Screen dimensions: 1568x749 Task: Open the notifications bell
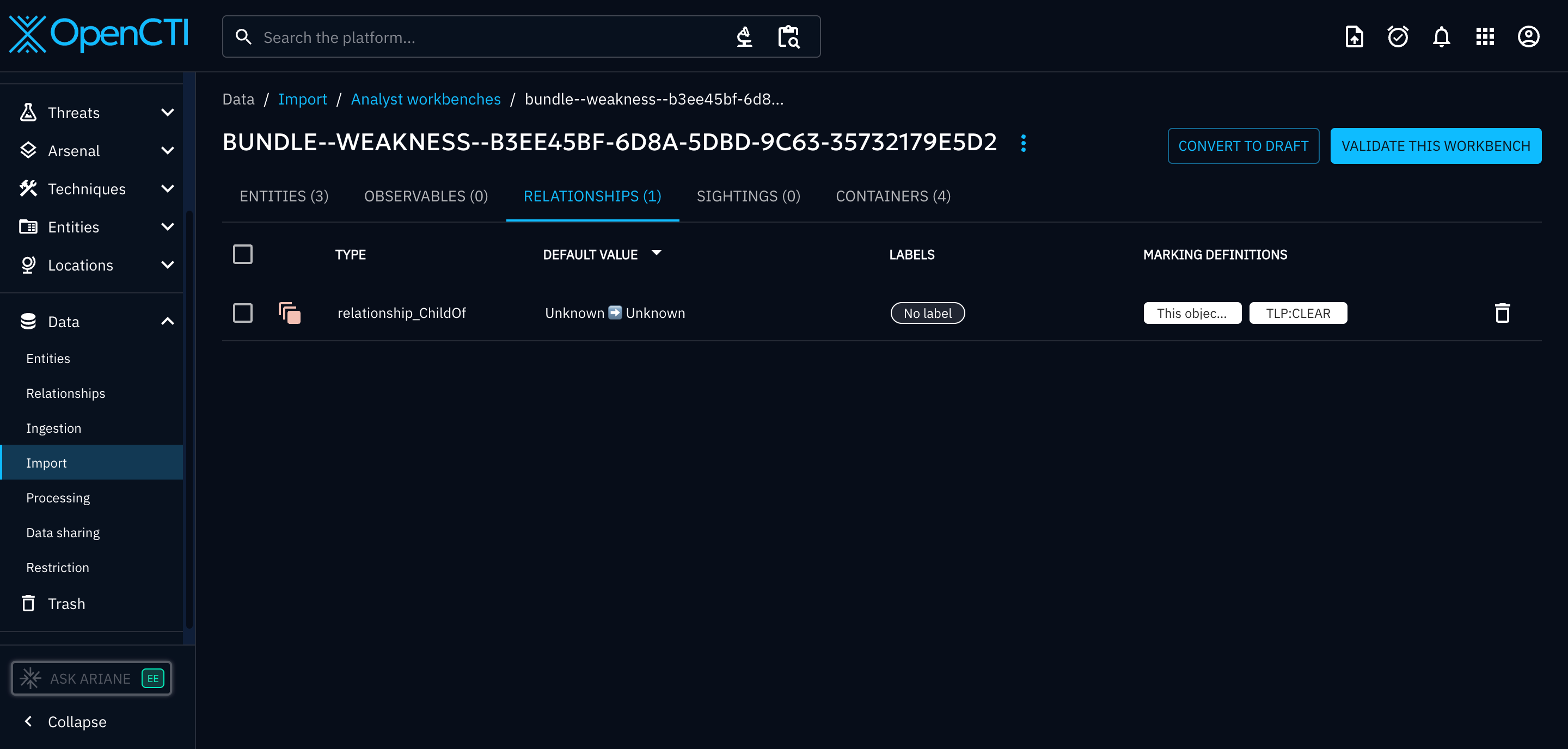click(1441, 37)
